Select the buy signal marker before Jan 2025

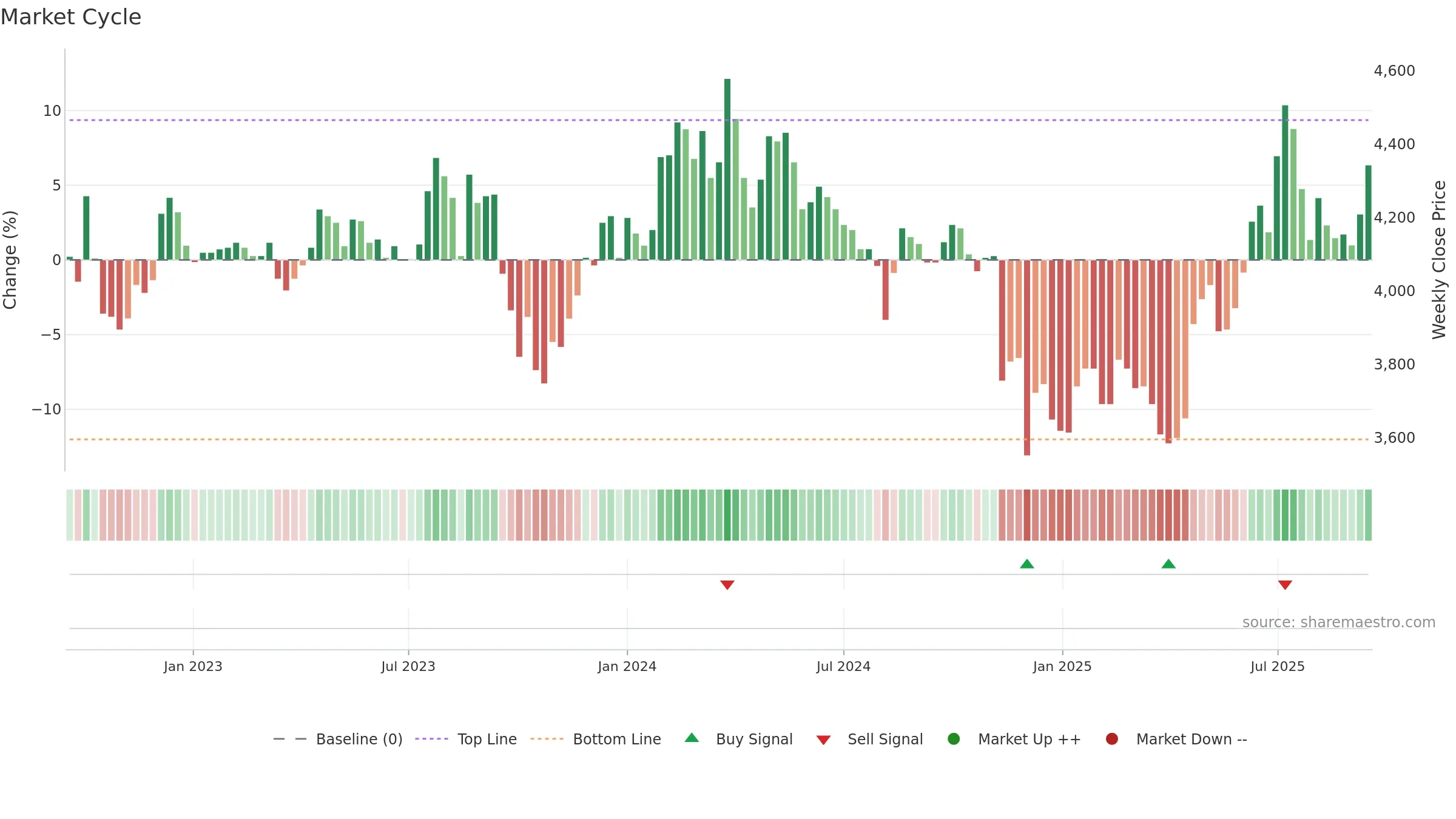coord(1027,564)
